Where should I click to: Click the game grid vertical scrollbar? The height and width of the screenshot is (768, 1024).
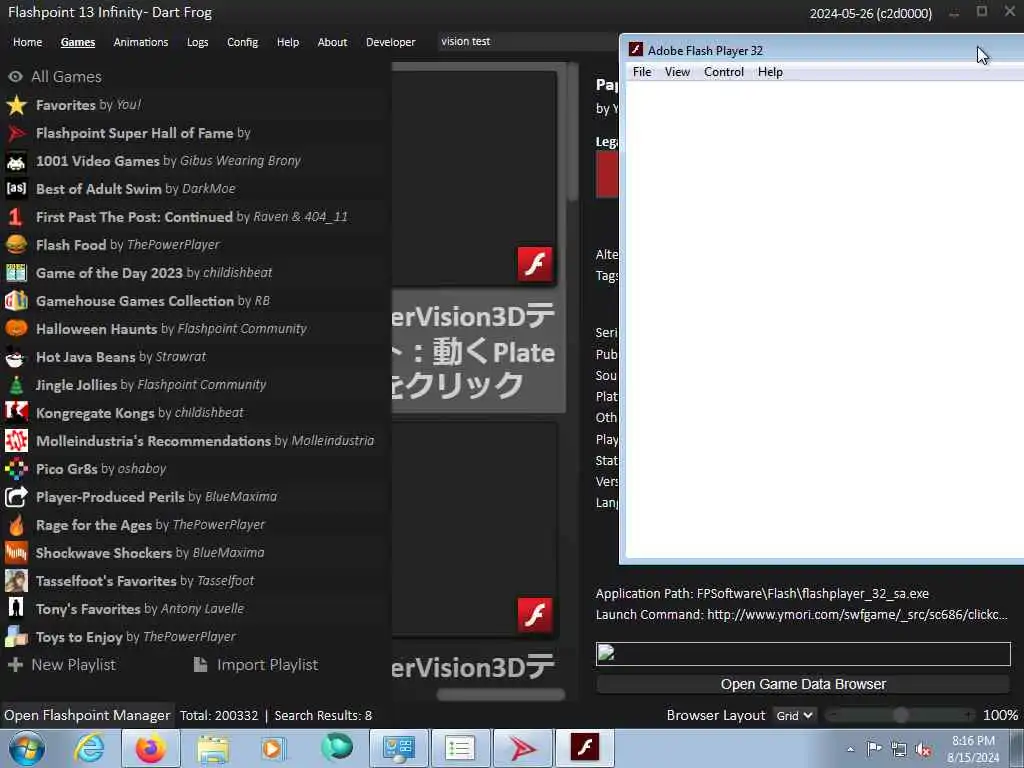click(x=573, y=133)
